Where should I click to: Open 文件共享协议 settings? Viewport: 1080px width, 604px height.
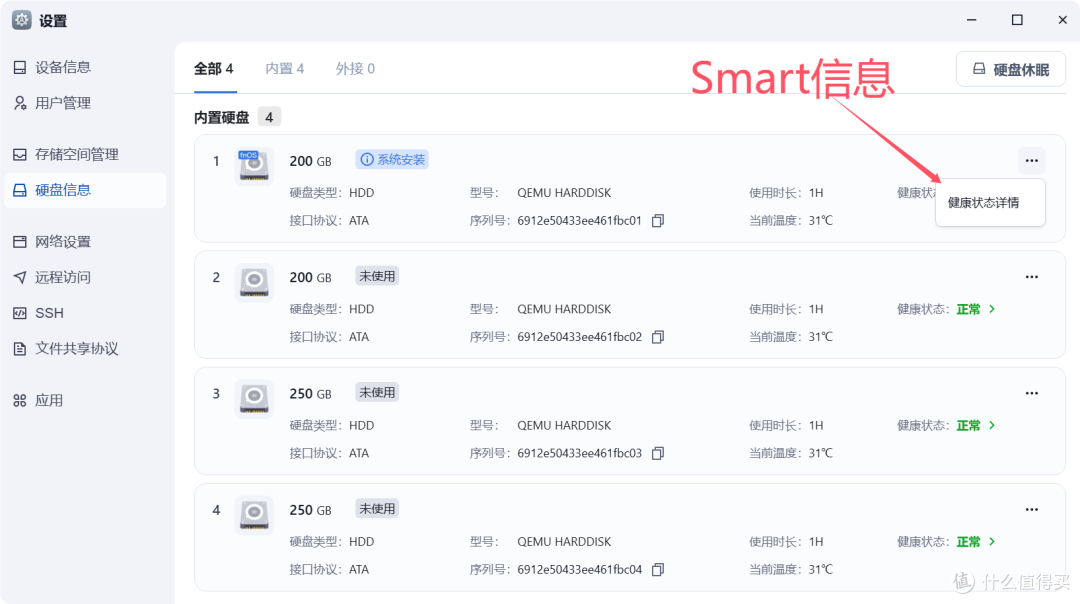tap(74, 348)
